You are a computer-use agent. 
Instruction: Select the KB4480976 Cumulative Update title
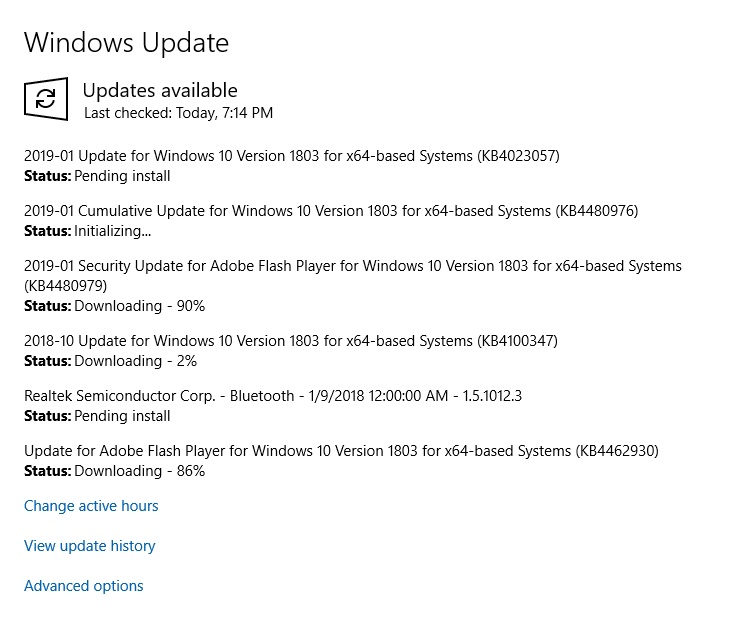click(331, 211)
